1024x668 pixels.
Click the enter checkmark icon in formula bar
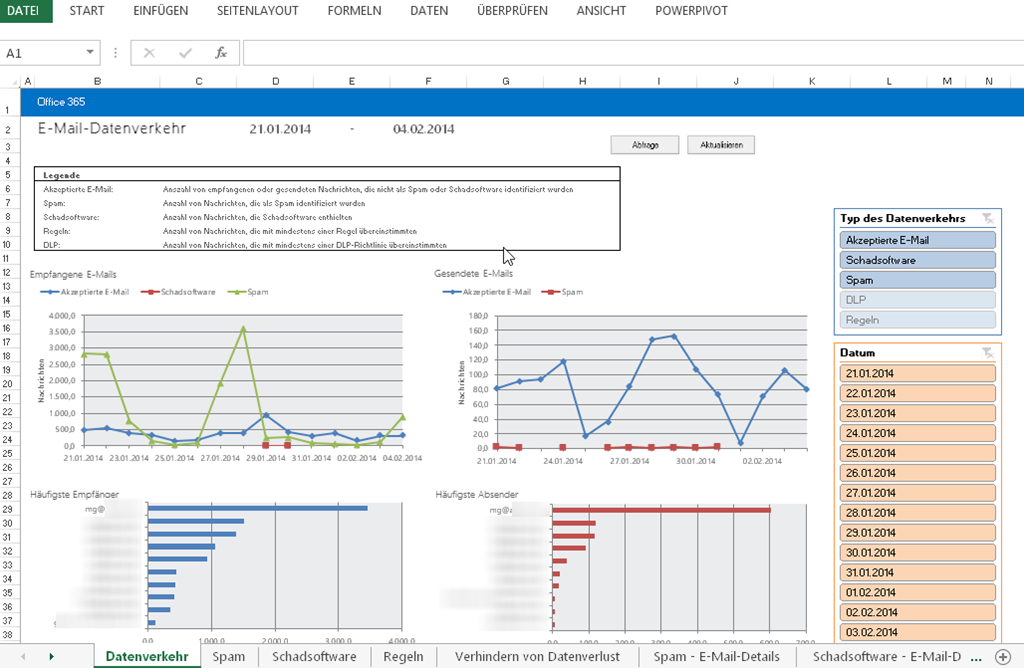185,53
